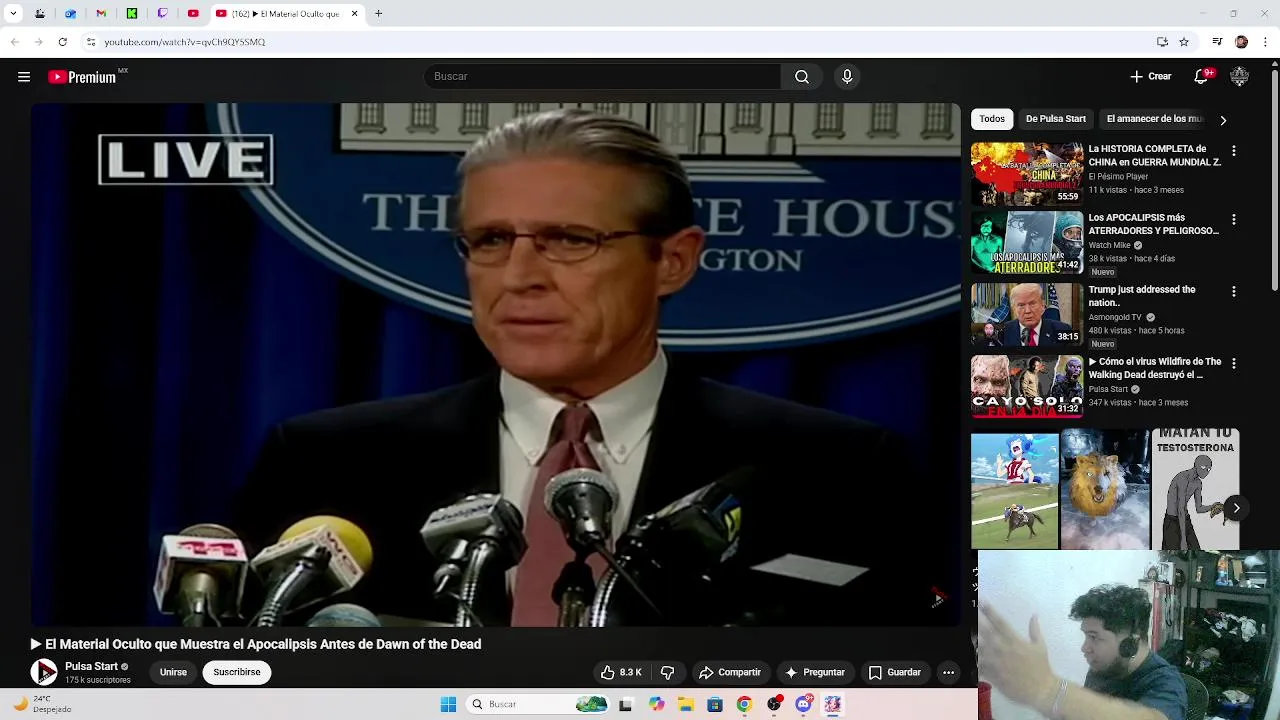Open CHINA en GUERRA MUNDIAL thumbnail
Viewport: 1280px width, 720px height.
pos(1027,174)
